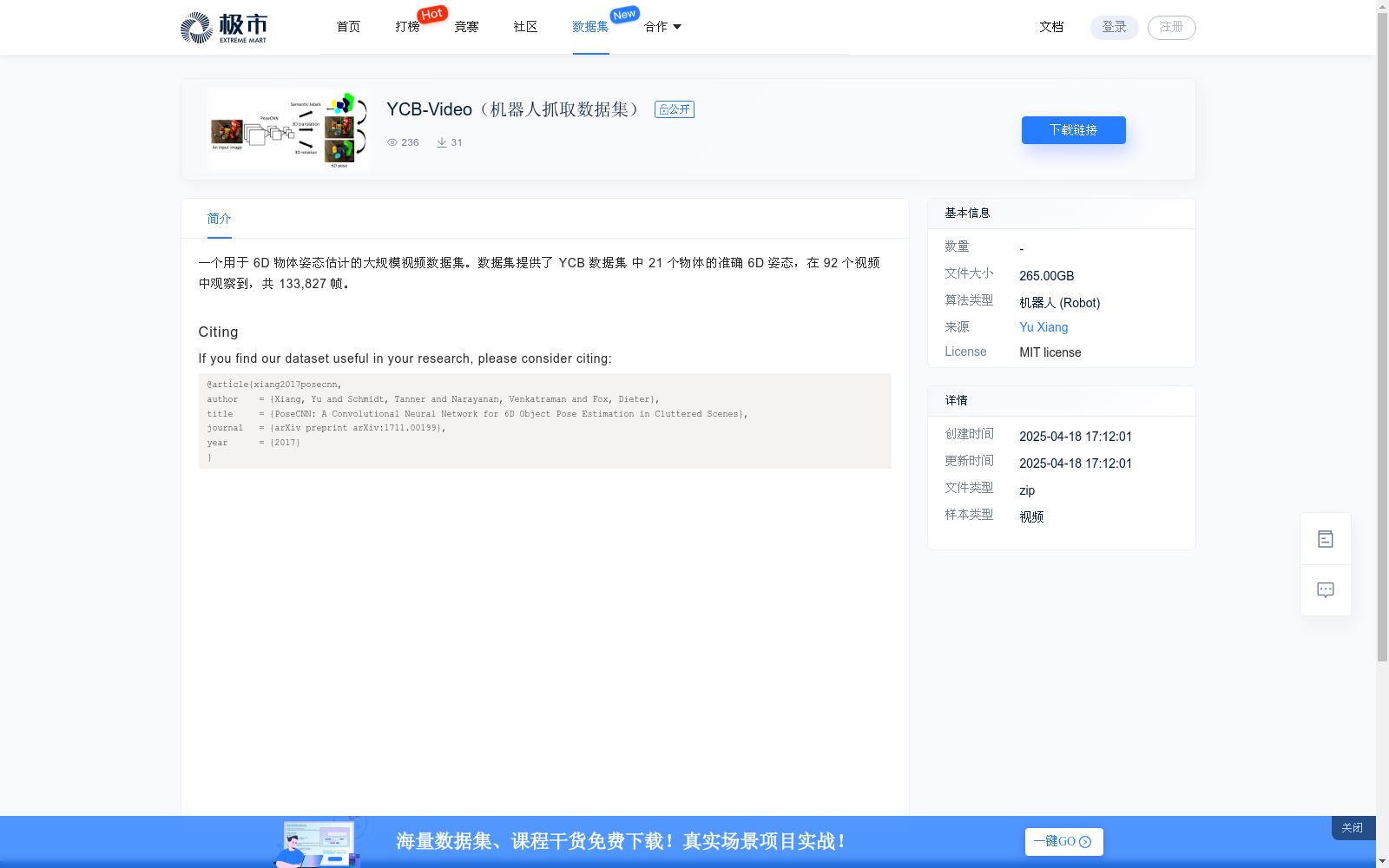Click the 265.00GB file size value
Image resolution: width=1389 pixels, height=868 pixels.
click(x=1046, y=276)
